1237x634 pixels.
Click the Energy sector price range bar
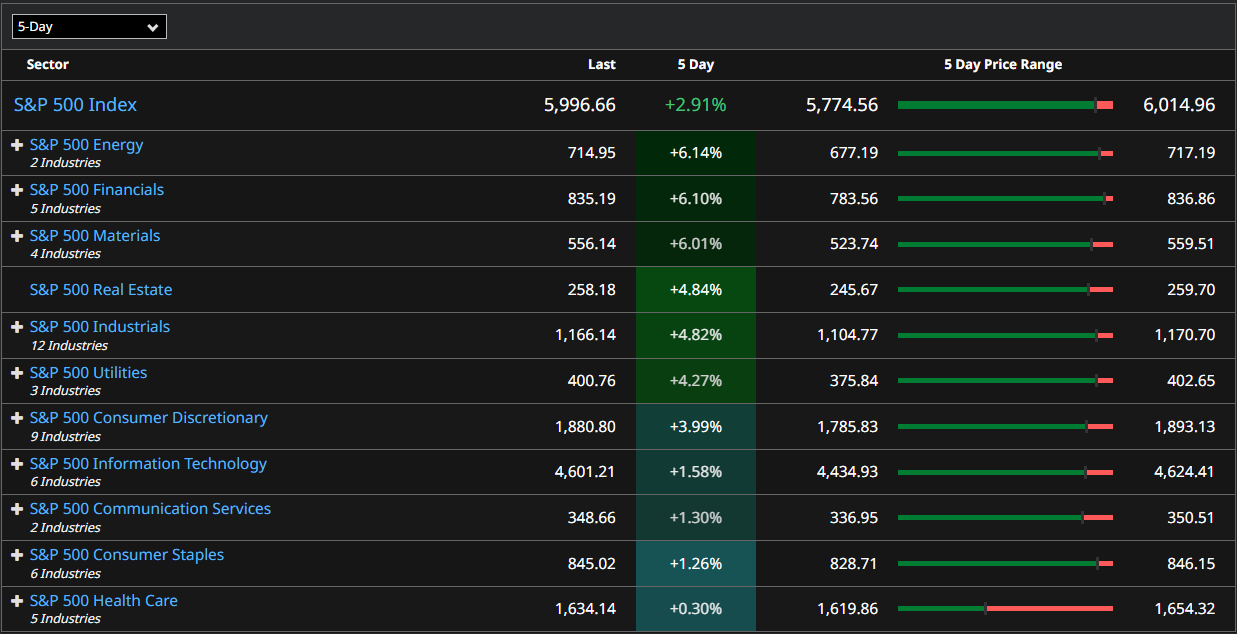pos(1005,153)
